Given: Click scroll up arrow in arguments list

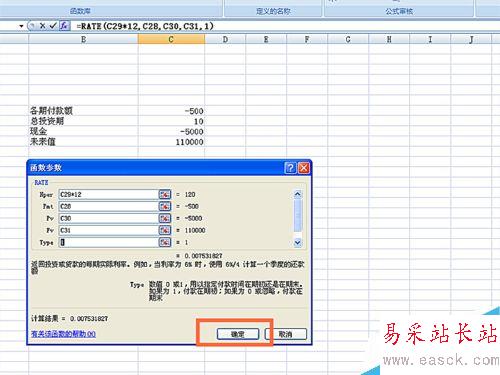Looking at the screenshot, I should click(x=298, y=194).
